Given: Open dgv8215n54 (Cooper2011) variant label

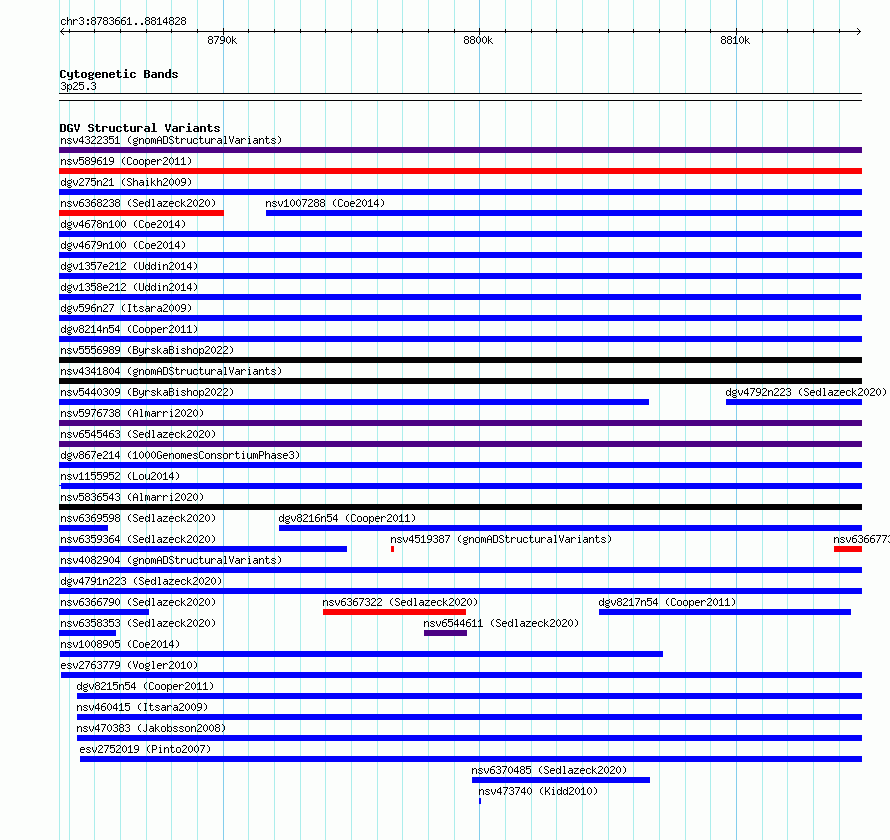Looking at the screenshot, I should coord(145,686).
